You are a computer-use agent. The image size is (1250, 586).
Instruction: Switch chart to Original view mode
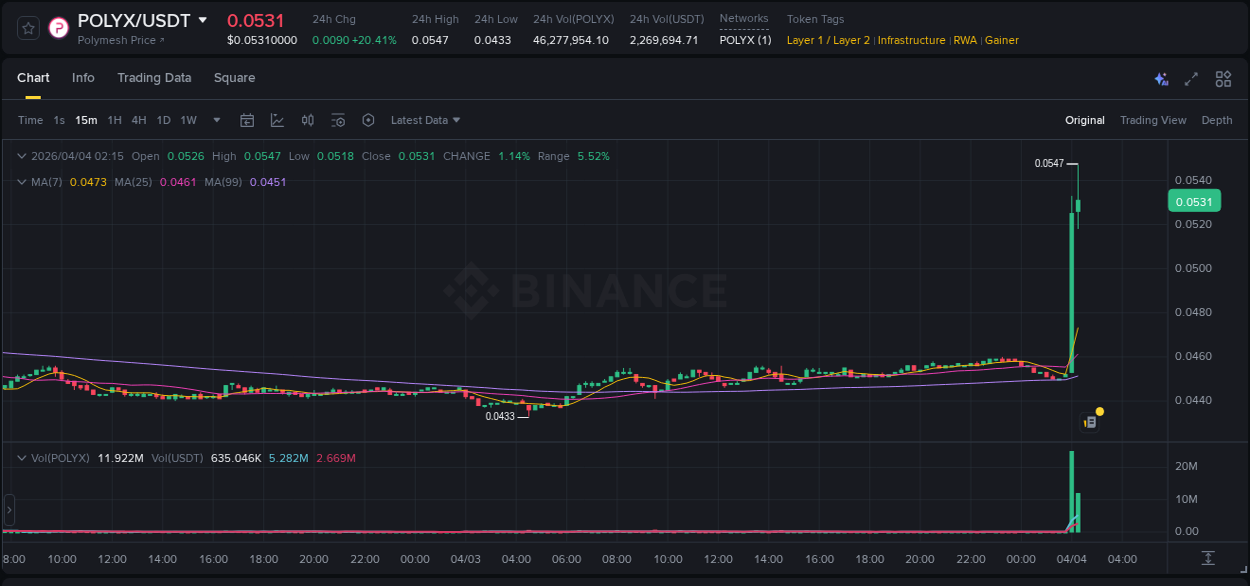[x=1084, y=120]
